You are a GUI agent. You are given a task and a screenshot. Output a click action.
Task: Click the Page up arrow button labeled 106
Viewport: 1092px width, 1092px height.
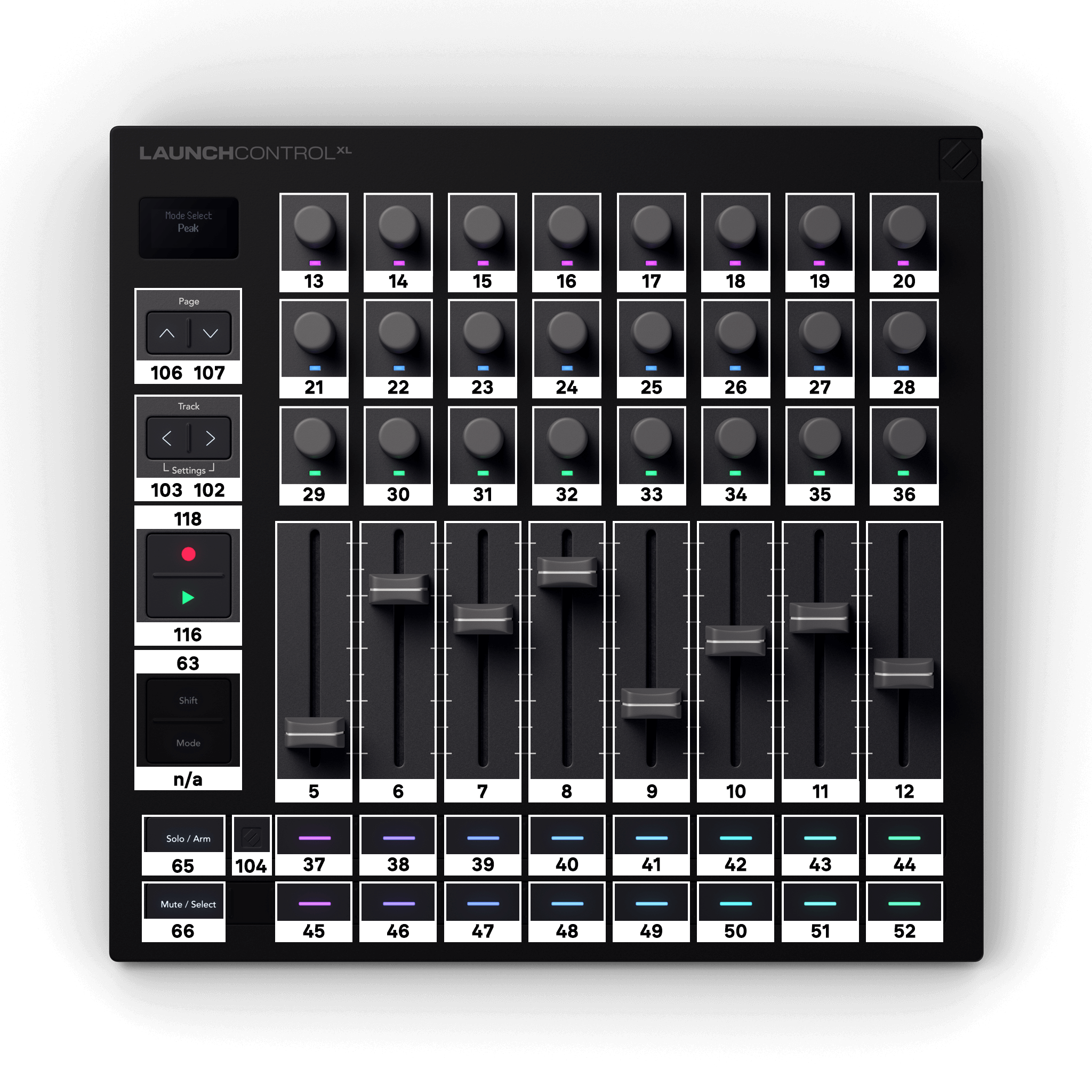coord(167,333)
